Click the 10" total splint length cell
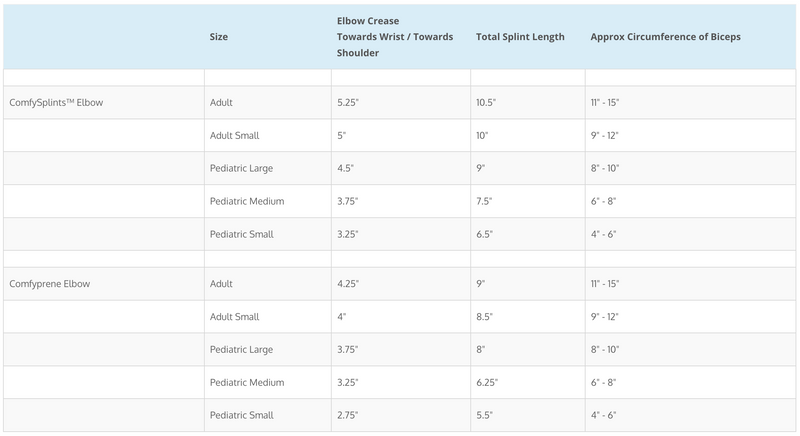 tap(483, 136)
